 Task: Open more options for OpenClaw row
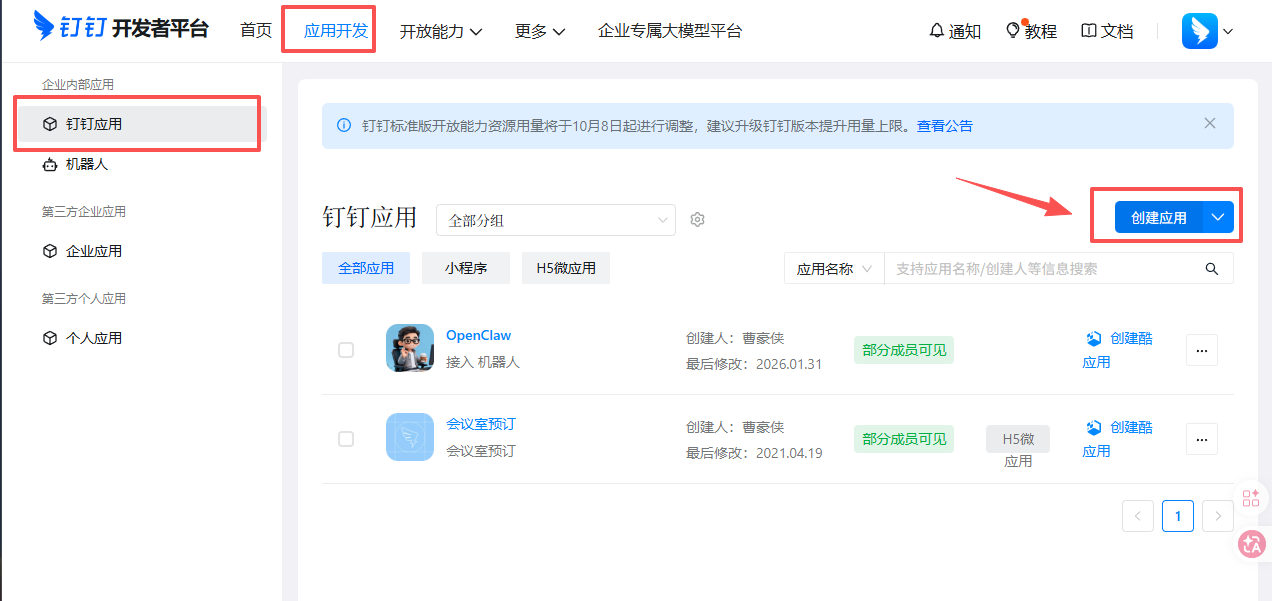(1201, 350)
